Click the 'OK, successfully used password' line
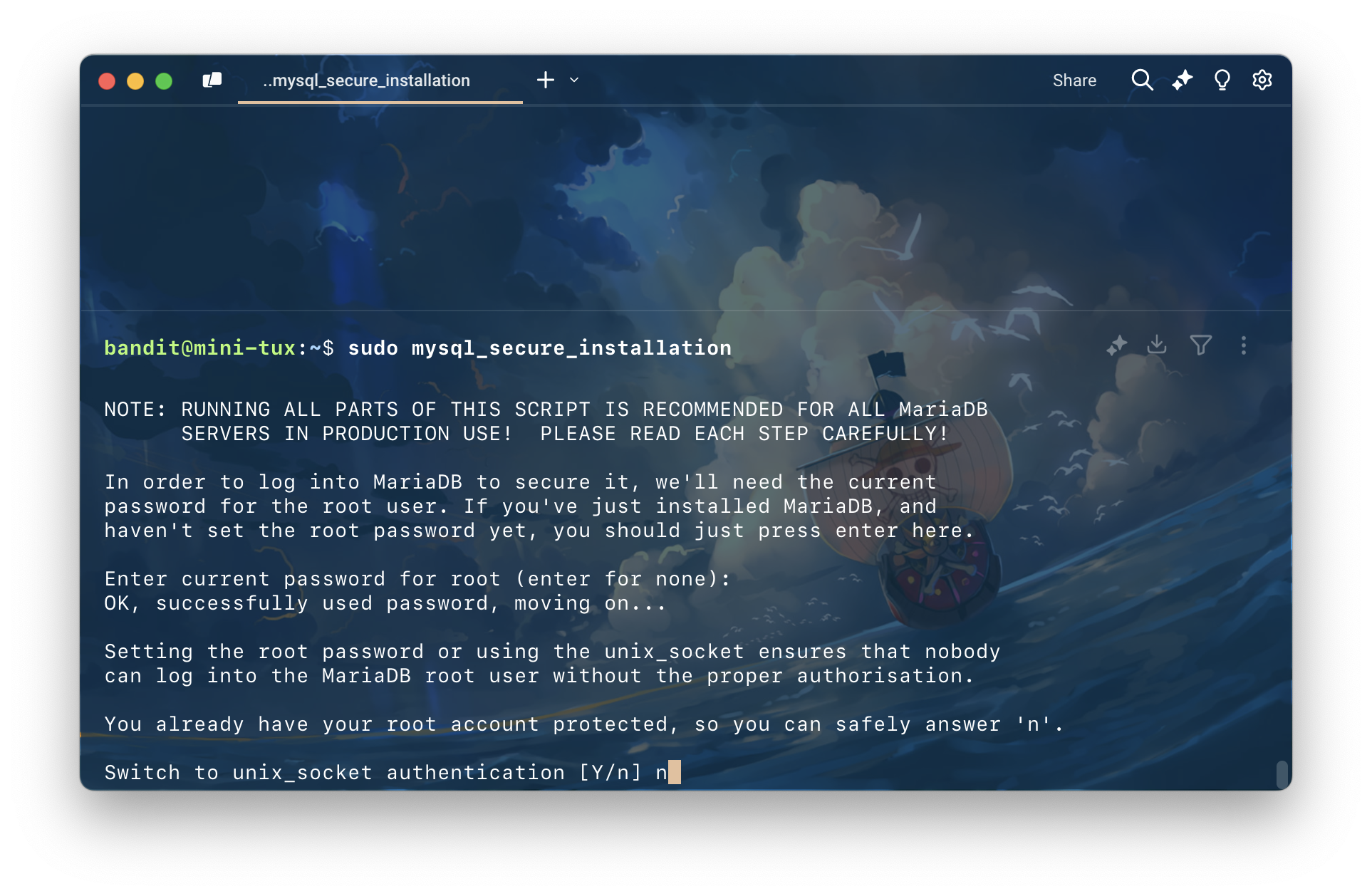 click(385, 603)
